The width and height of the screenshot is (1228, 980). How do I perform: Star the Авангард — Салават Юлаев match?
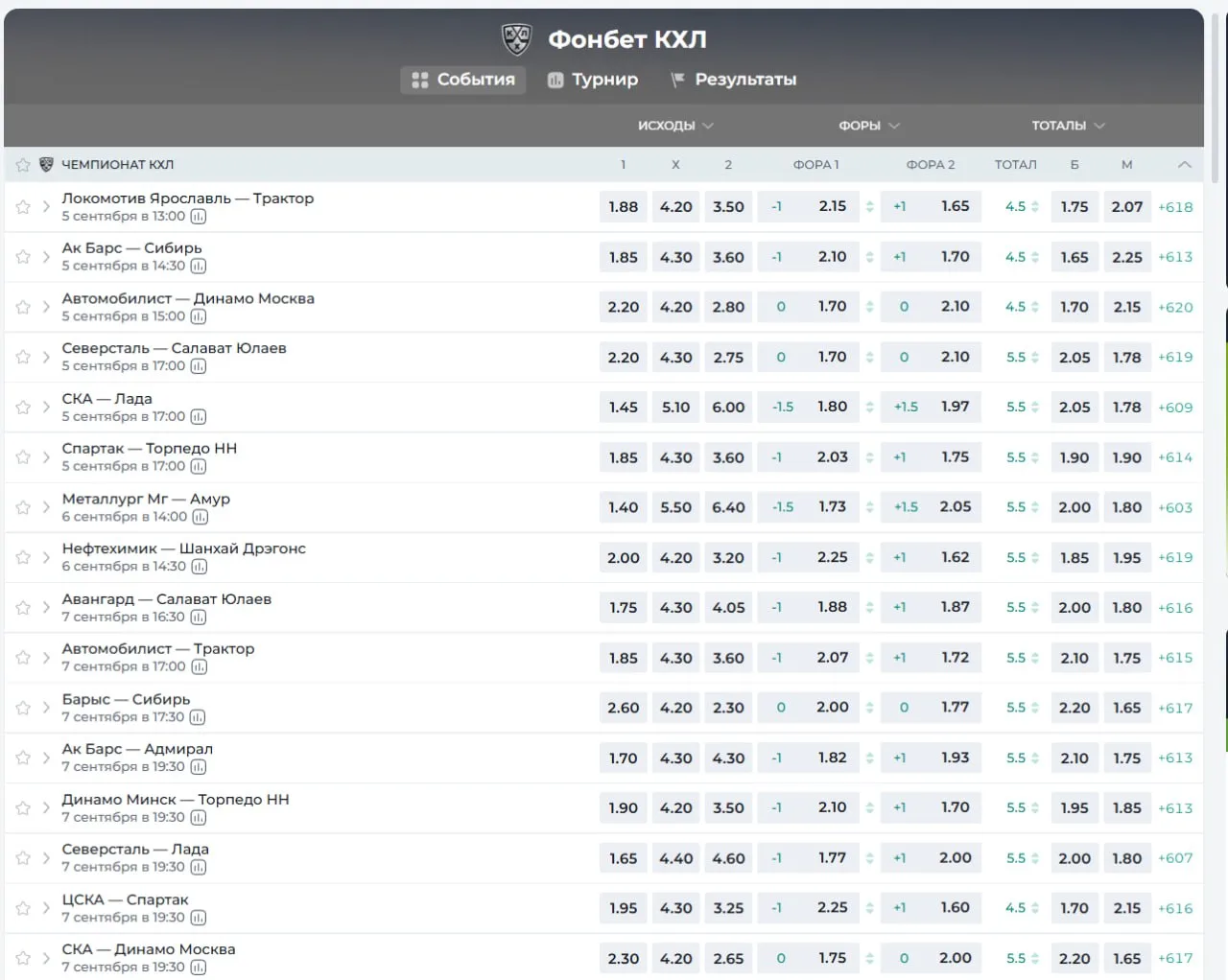click(x=23, y=608)
